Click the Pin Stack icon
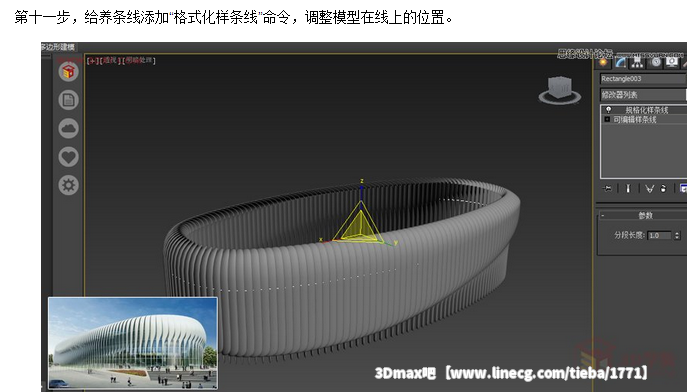 pyautogui.click(x=607, y=188)
